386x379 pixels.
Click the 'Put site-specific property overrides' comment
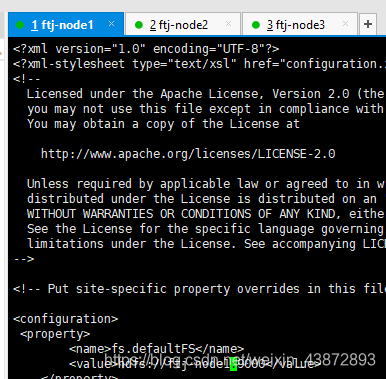(199, 289)
